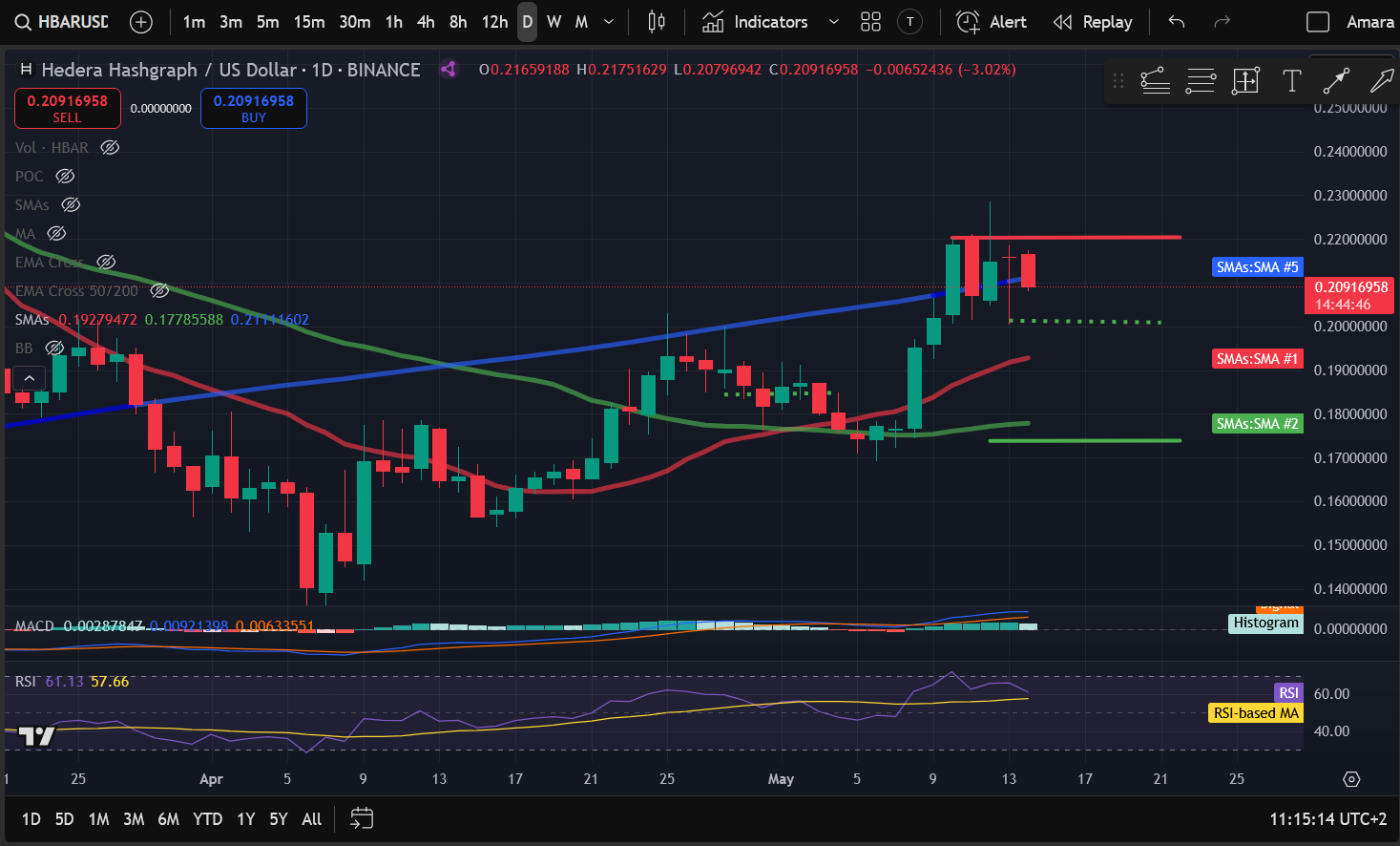Show the hidden MA indicator
This screenshot has height=846, width=1400.
coord(56,233)
